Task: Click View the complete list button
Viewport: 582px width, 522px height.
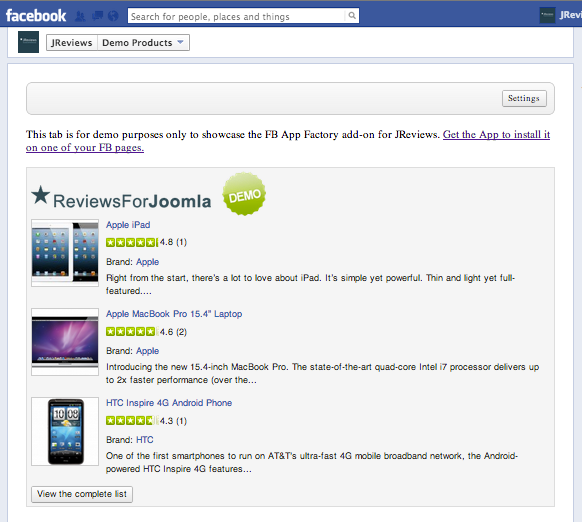Action: tap(82, 494)
